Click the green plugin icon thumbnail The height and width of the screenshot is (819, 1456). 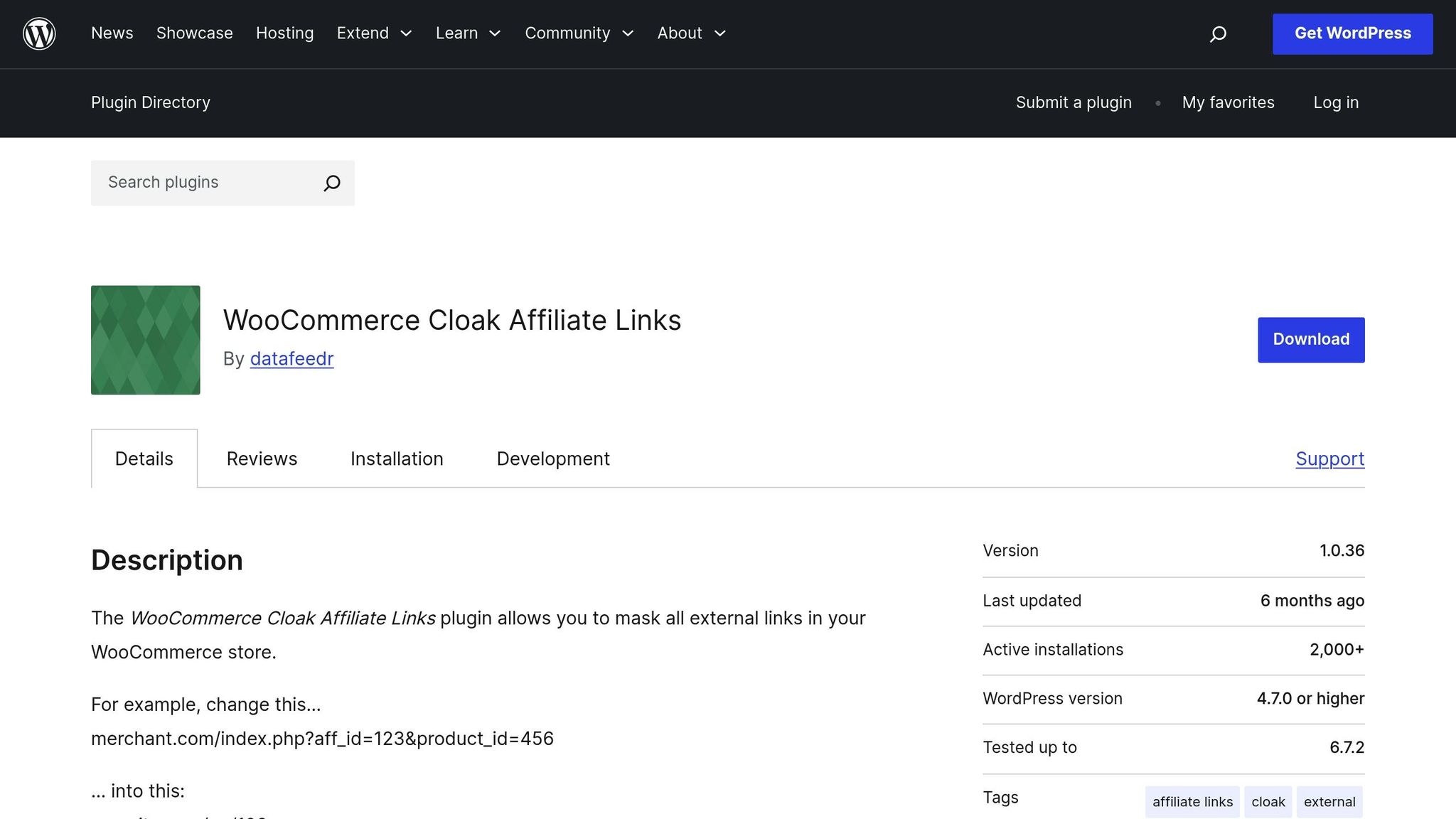click(146, 340)
